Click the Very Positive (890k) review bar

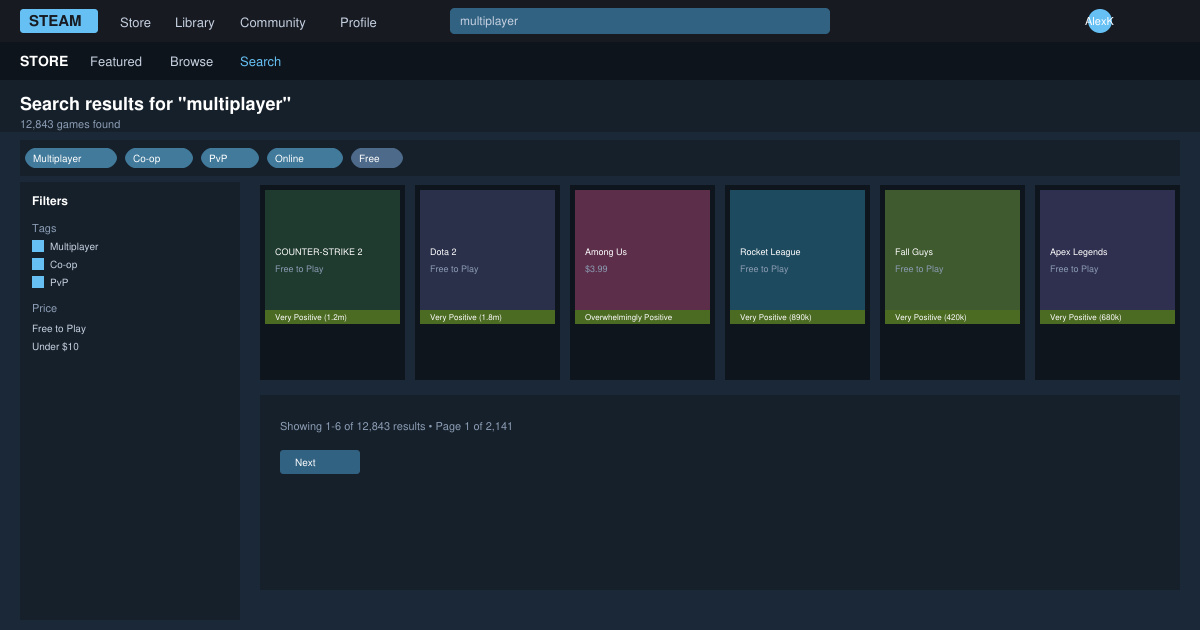(x=797, y=317)
